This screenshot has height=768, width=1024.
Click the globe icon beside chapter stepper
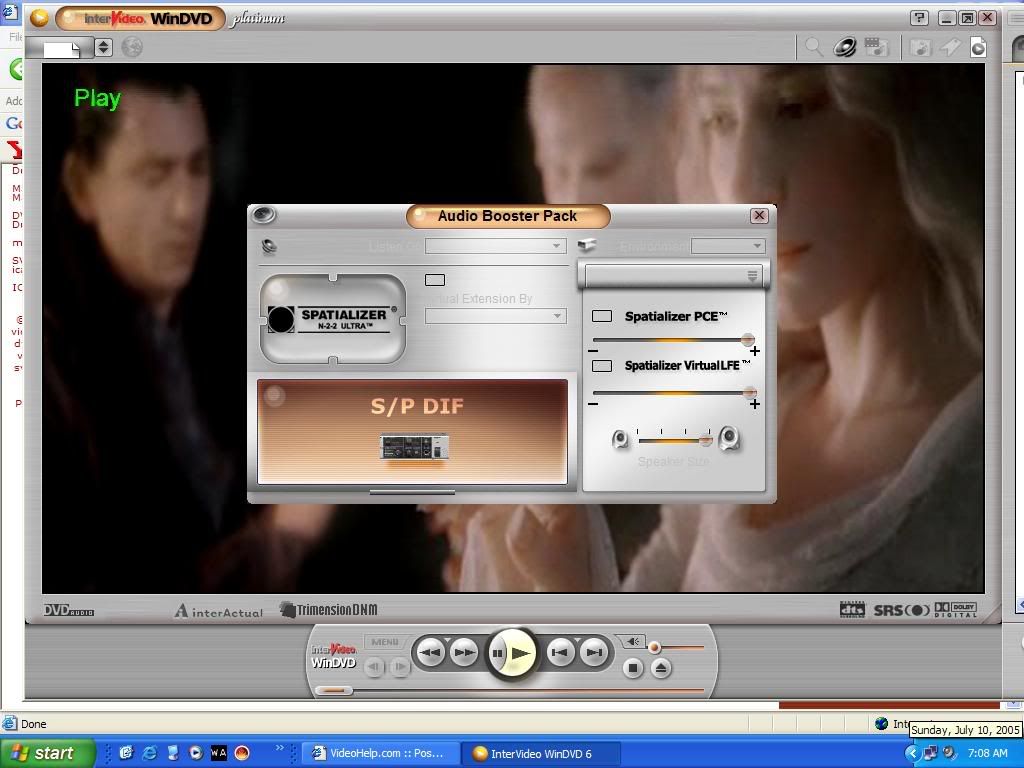click(132, 47)
